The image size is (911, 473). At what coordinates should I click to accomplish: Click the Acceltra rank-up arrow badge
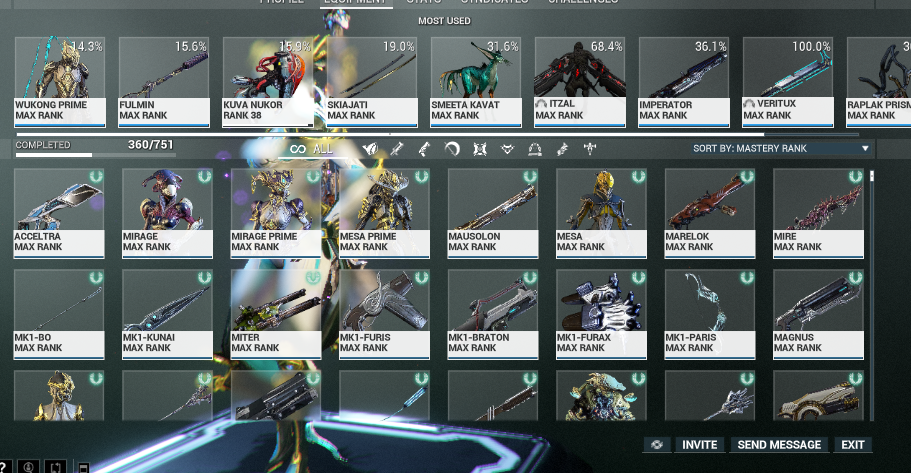click(x=96, y=177)
